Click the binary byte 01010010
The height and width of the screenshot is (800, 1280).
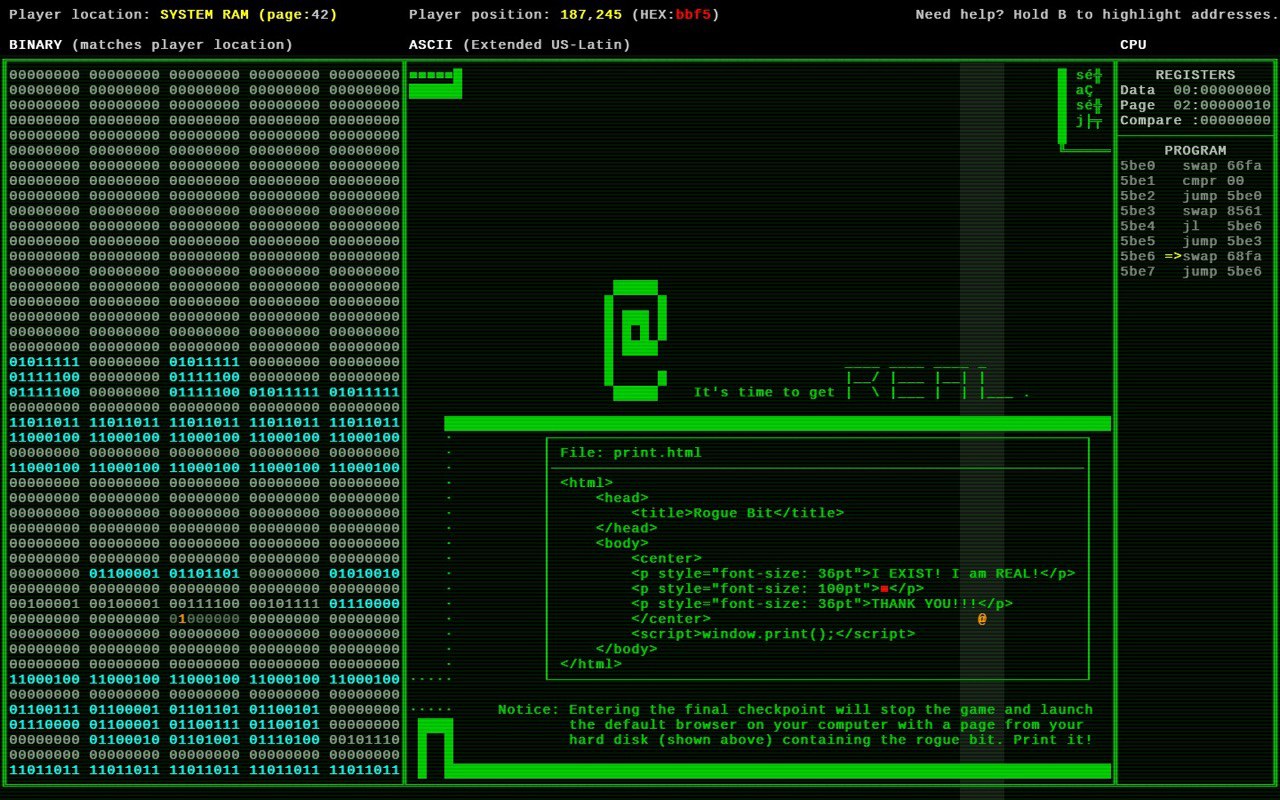[364, 574]
